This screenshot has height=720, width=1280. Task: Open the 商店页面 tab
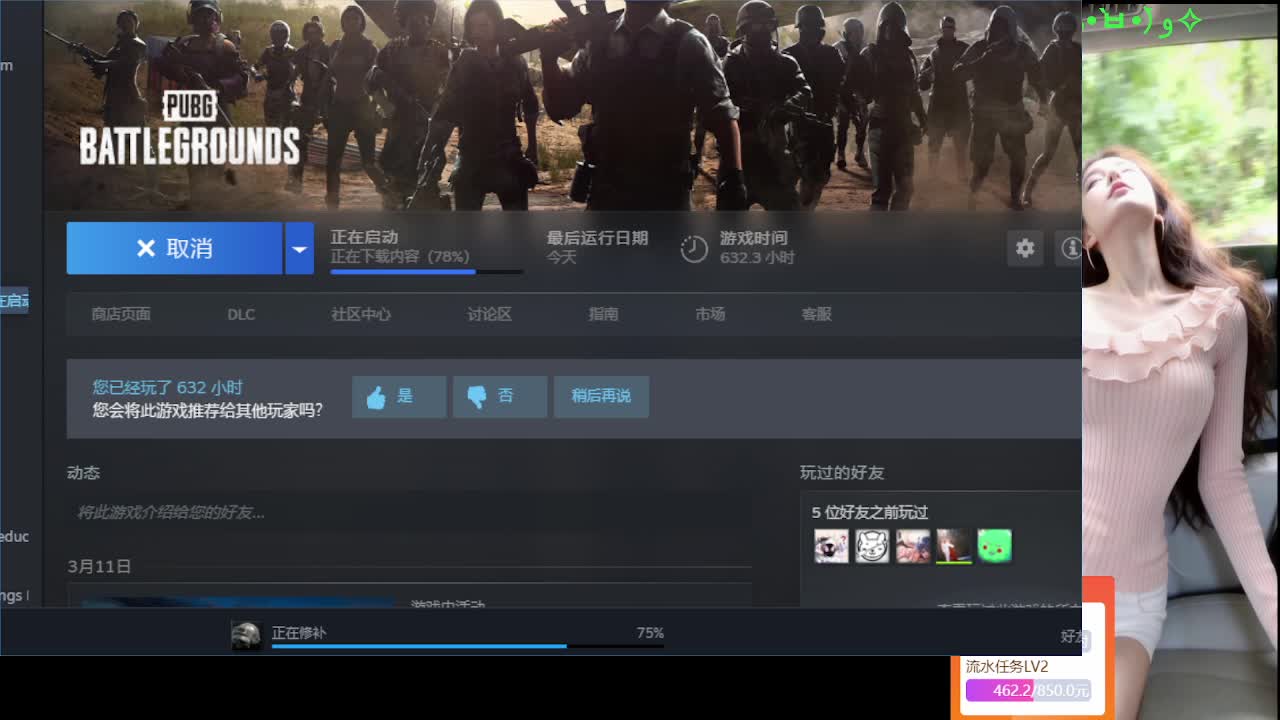(121, 314)
